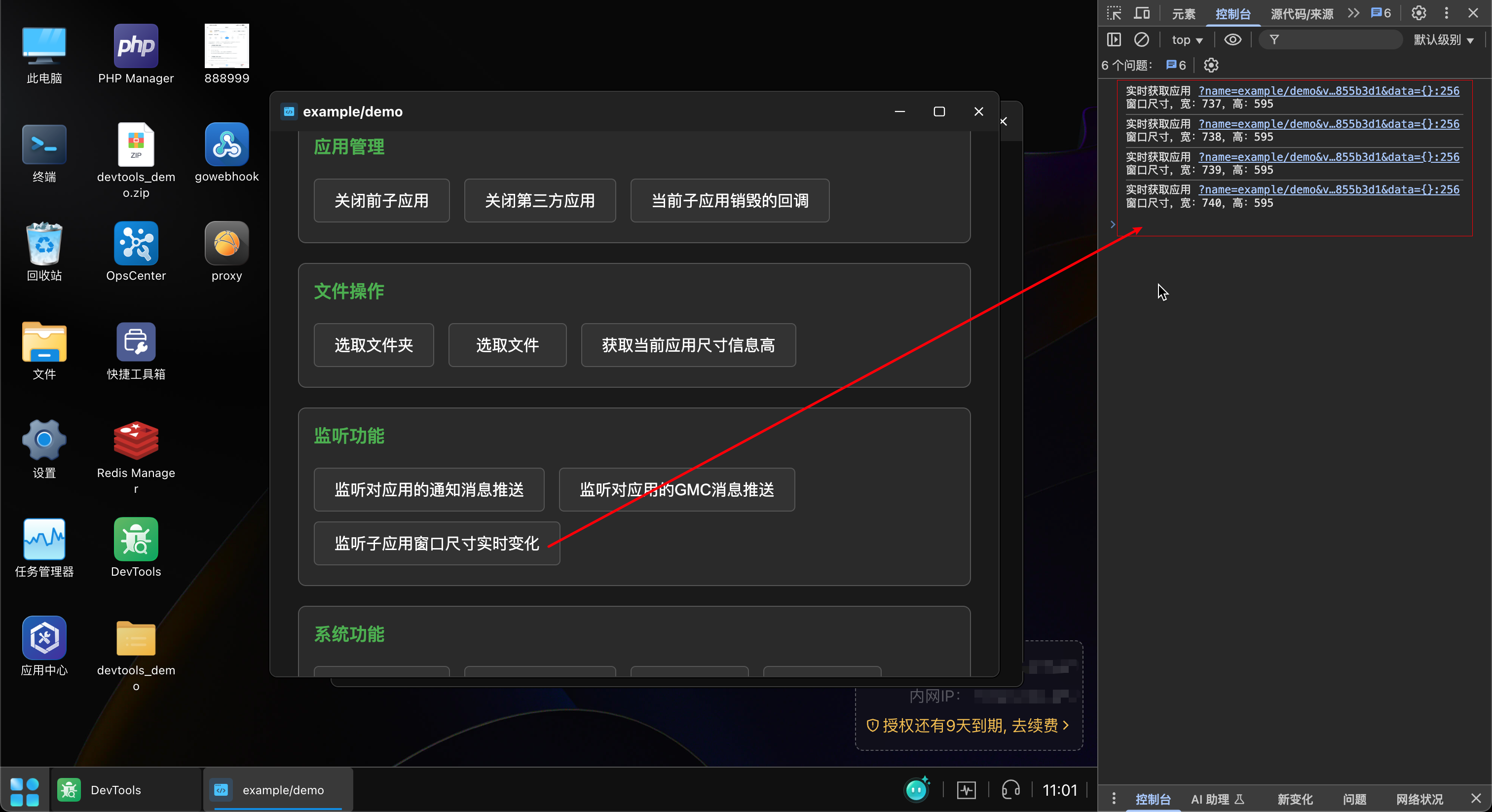Click 监听对应用的通知消息推送 button
This screenshot has height=812, width=1492.
click(x=429, y=489)
